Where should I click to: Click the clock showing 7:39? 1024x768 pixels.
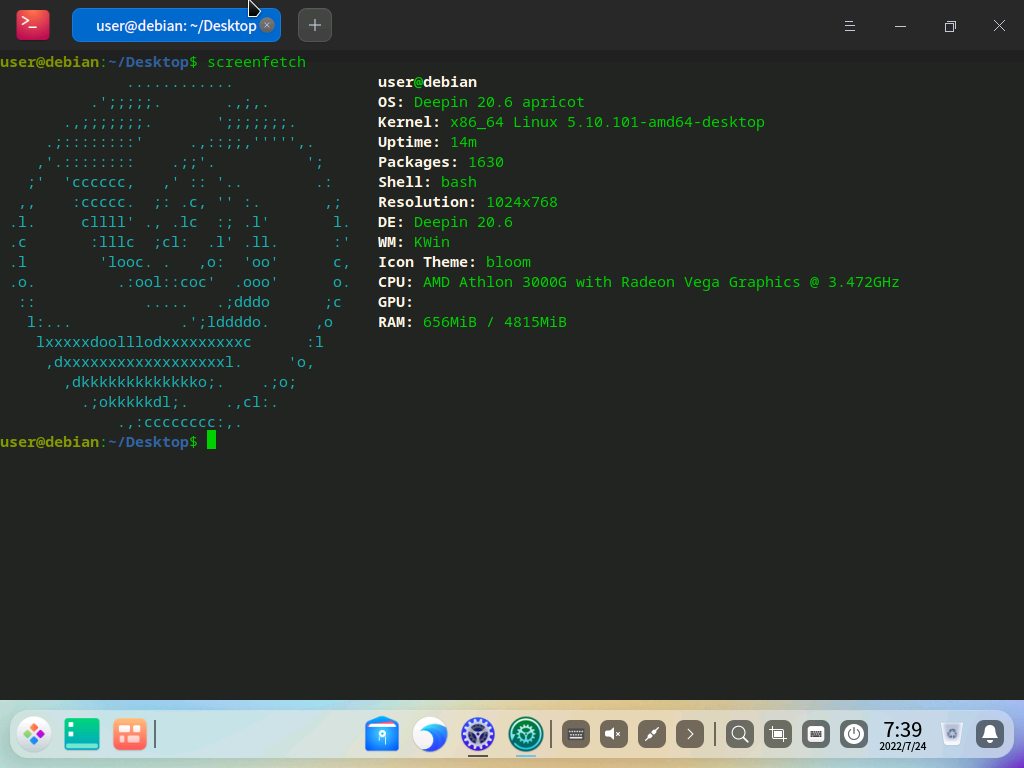(902, 735)
